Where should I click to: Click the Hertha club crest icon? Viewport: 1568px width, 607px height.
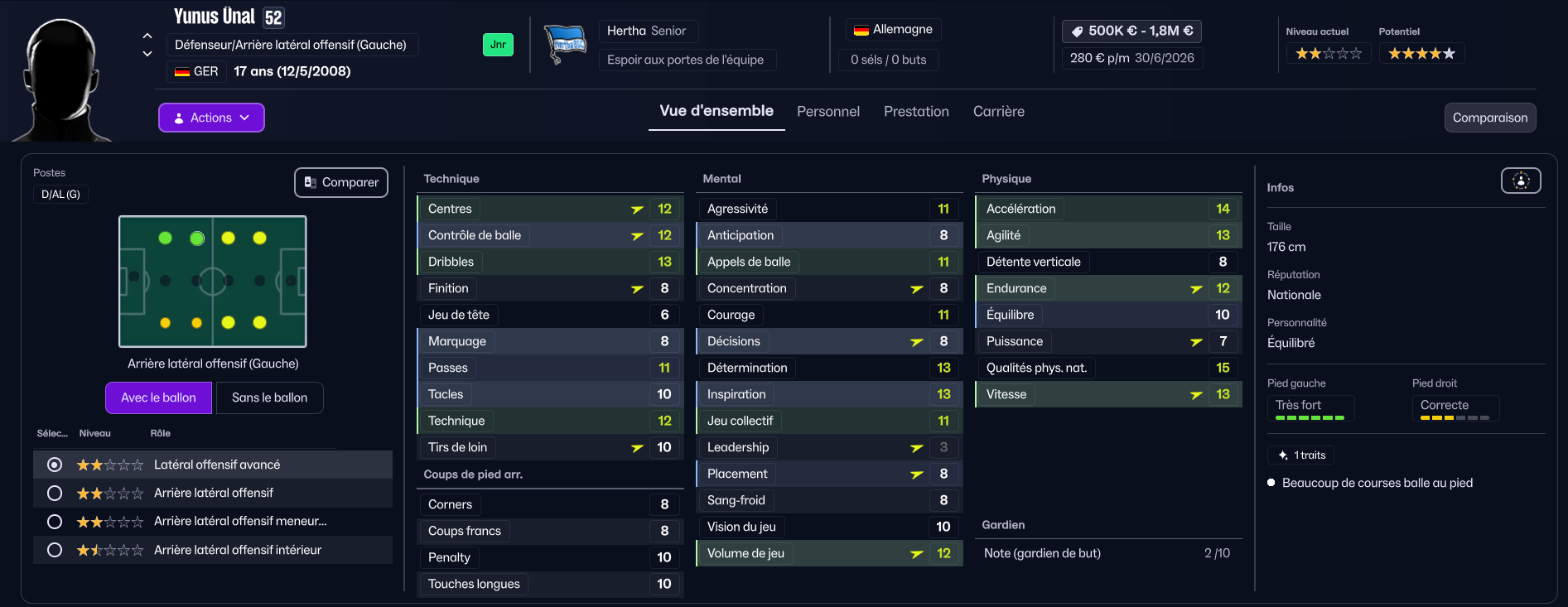click(x=565, y=45)
